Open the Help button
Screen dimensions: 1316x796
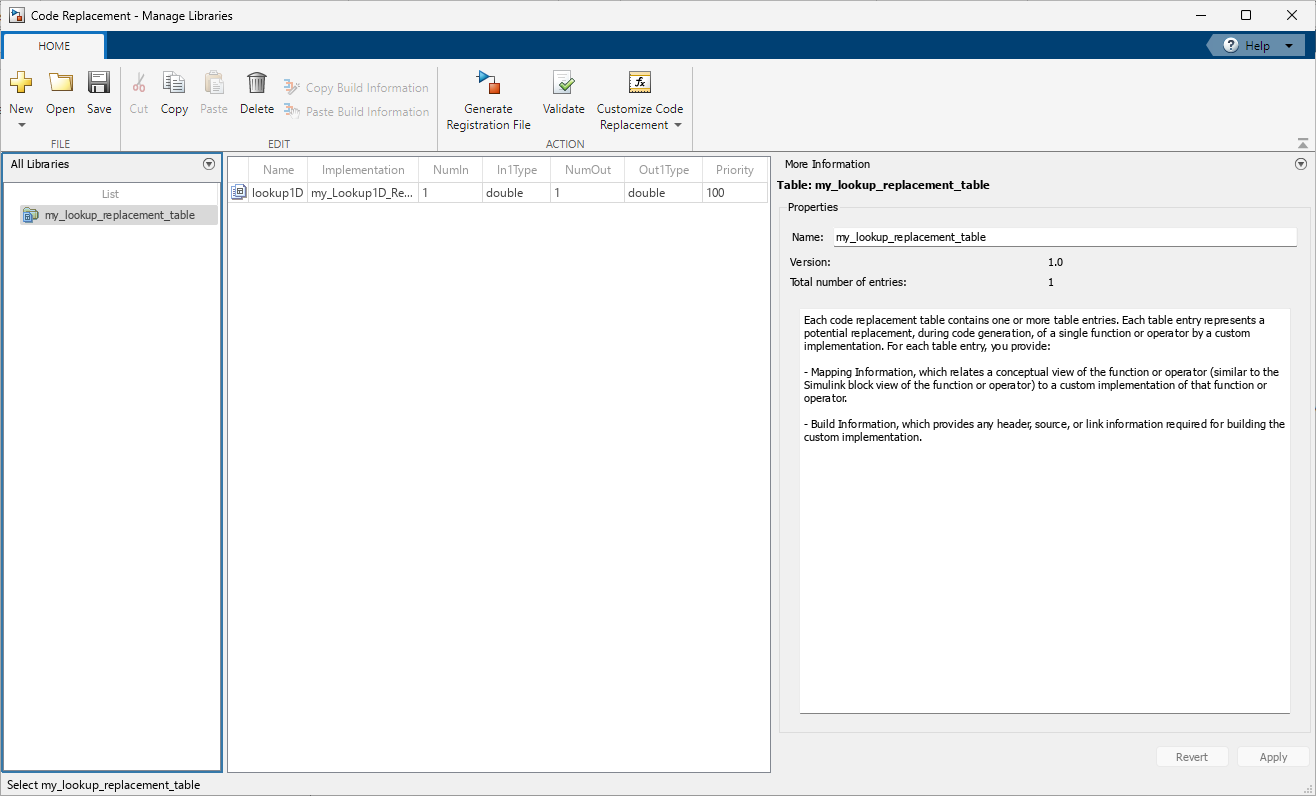(1247, 46)
